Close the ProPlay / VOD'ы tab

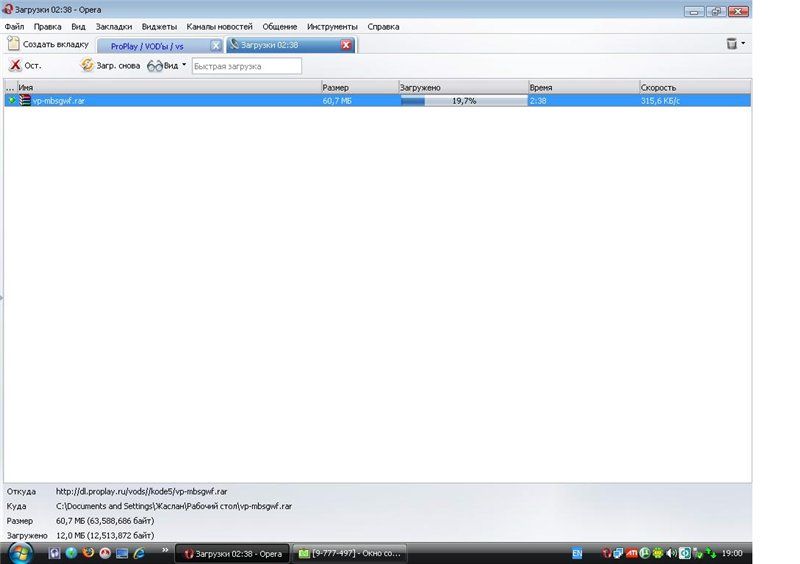pos(216,45)
